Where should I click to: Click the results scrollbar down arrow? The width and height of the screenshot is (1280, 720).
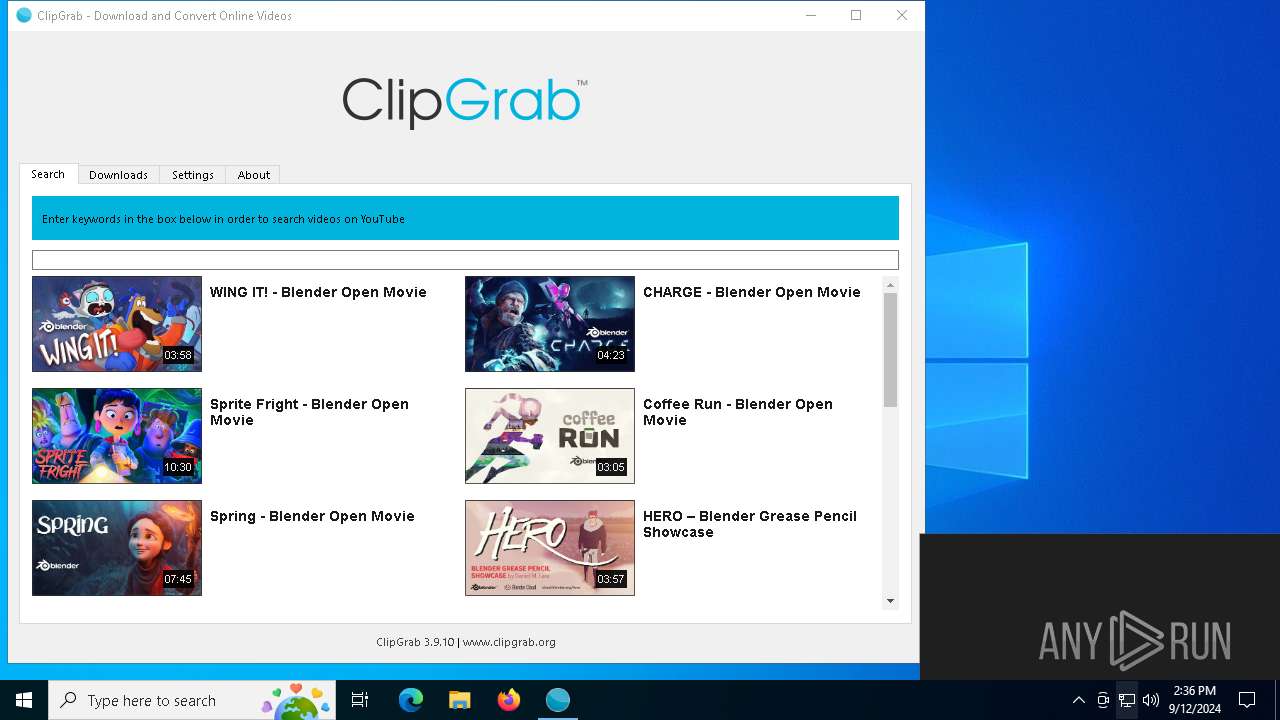click(890, 601)
